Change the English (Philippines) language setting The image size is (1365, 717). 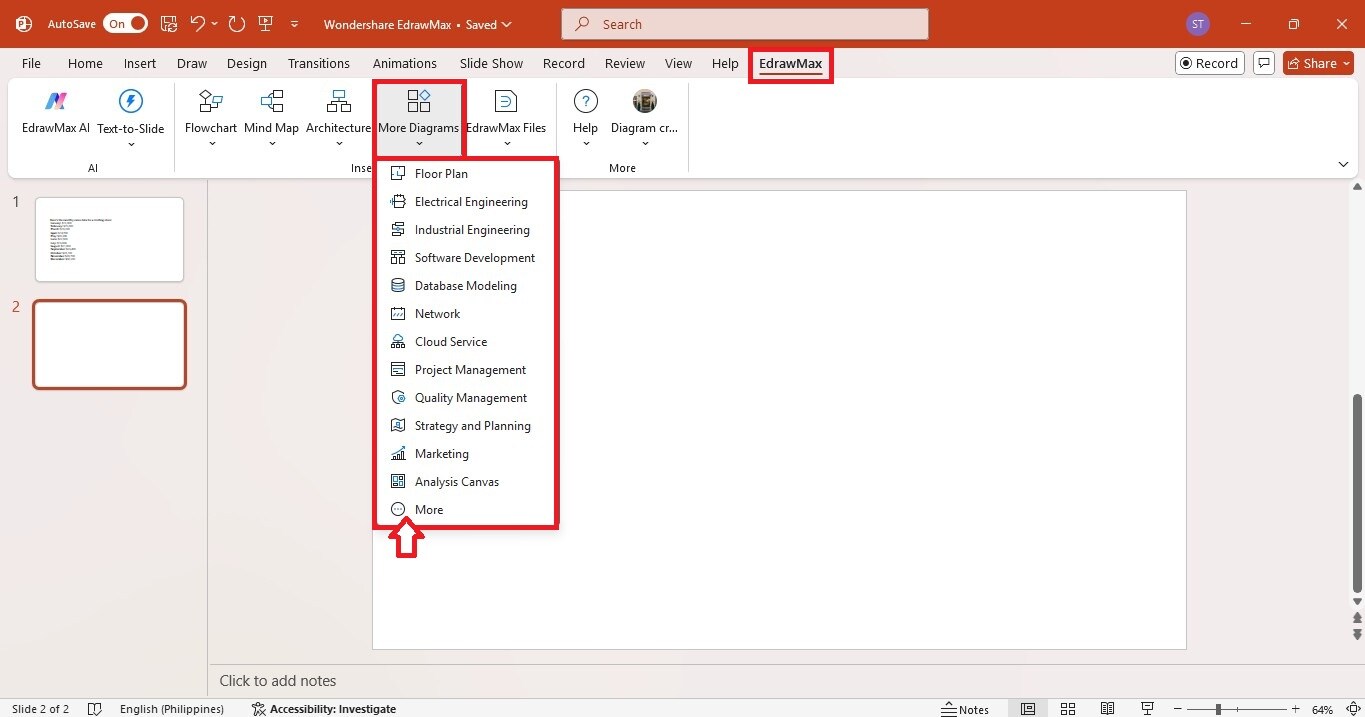pyautogui.click(x=172, y=709)
